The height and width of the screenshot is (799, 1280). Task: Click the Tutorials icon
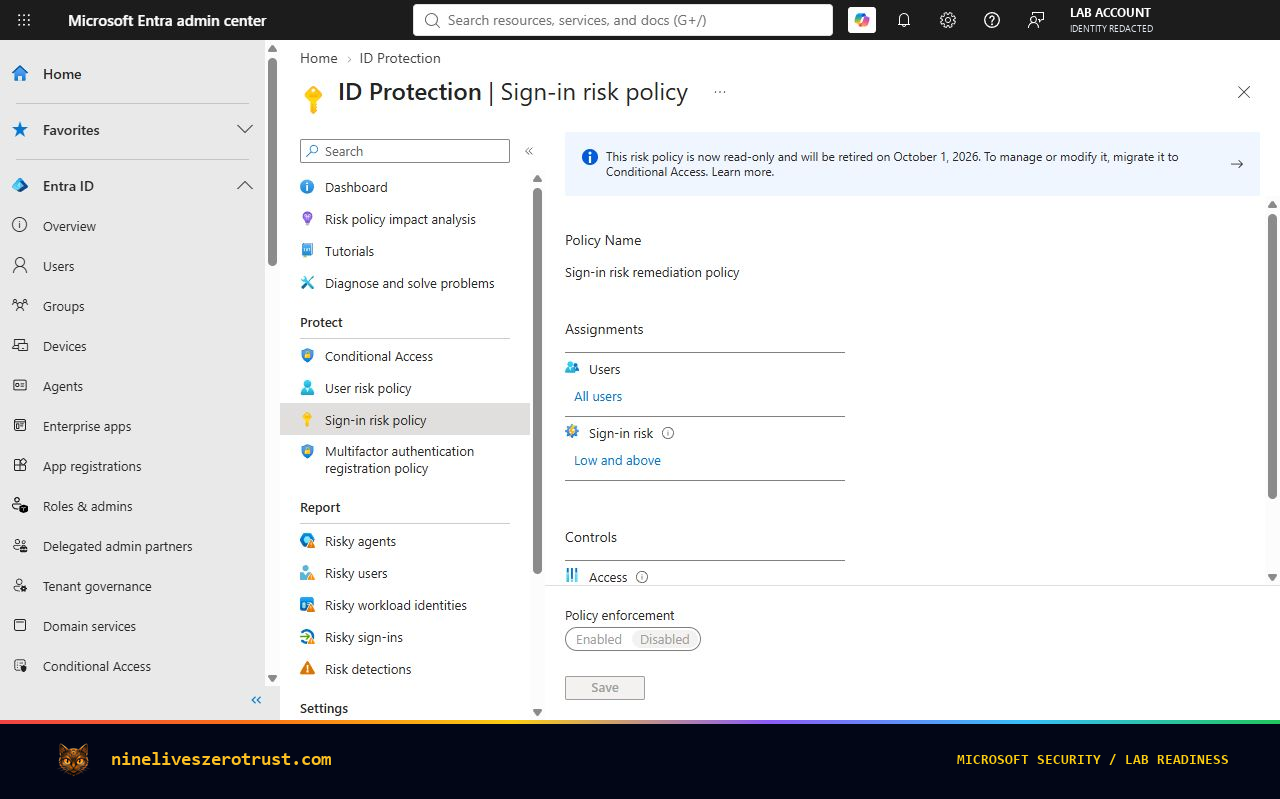coord(308,251)
